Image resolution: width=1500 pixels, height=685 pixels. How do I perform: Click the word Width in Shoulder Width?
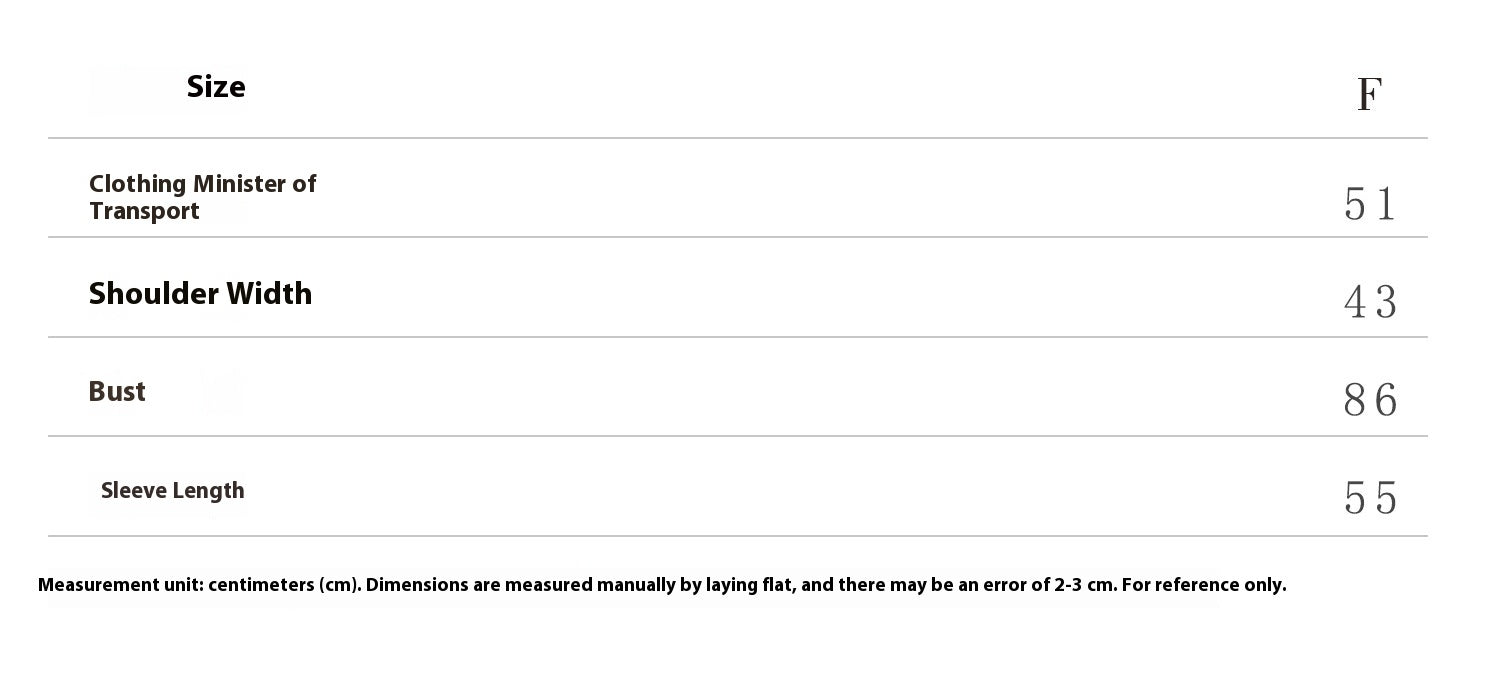pyautogui.click(x=269, y=293)
